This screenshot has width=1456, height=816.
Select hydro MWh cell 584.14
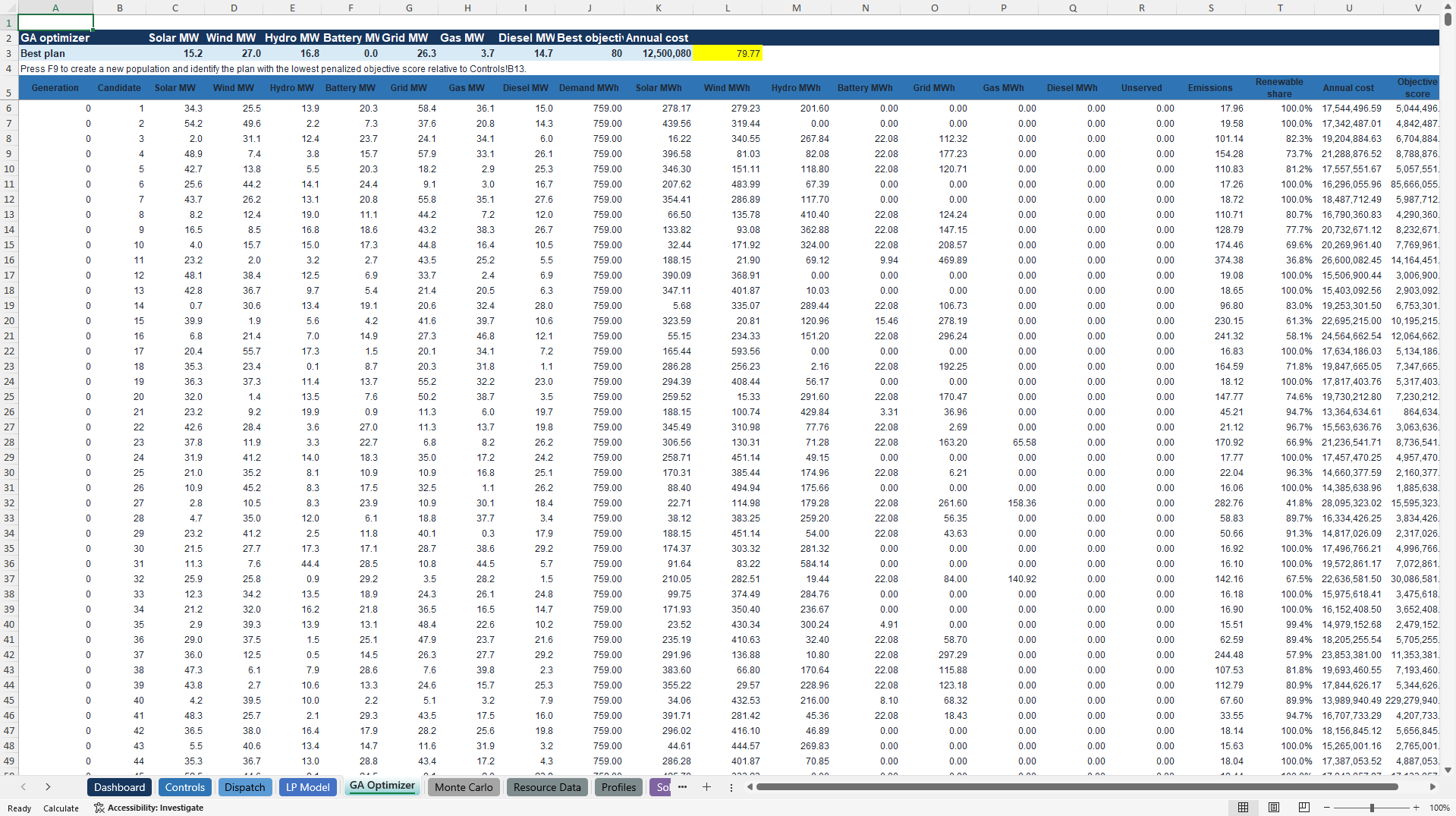pos(796,564)
